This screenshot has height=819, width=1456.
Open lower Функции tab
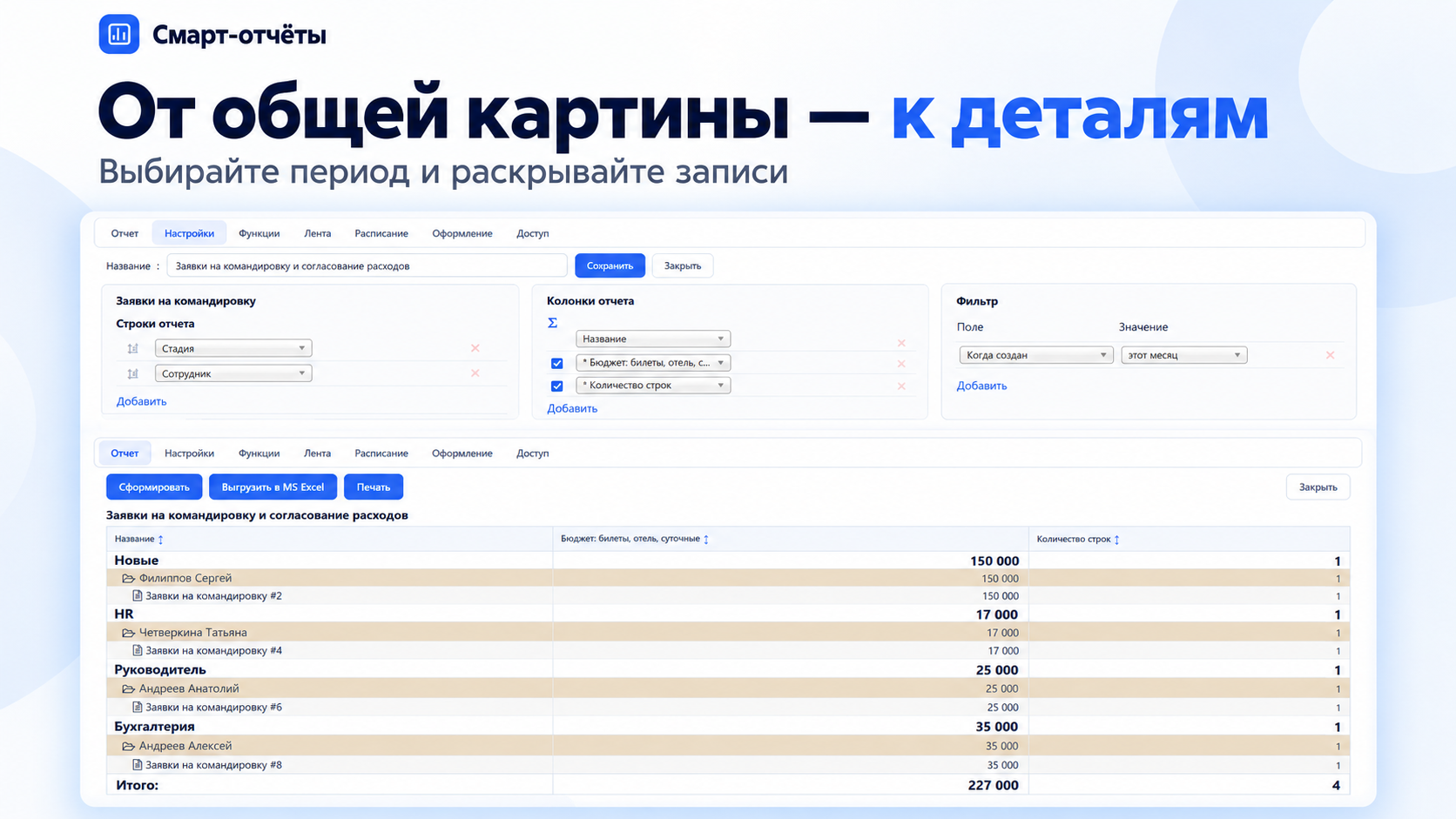pyautogui.click(x=260, y=453)
